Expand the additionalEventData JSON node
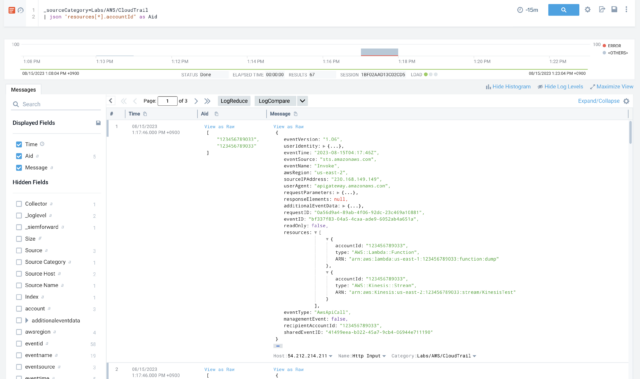Screen dimensions: 640x379 point(343,206)
